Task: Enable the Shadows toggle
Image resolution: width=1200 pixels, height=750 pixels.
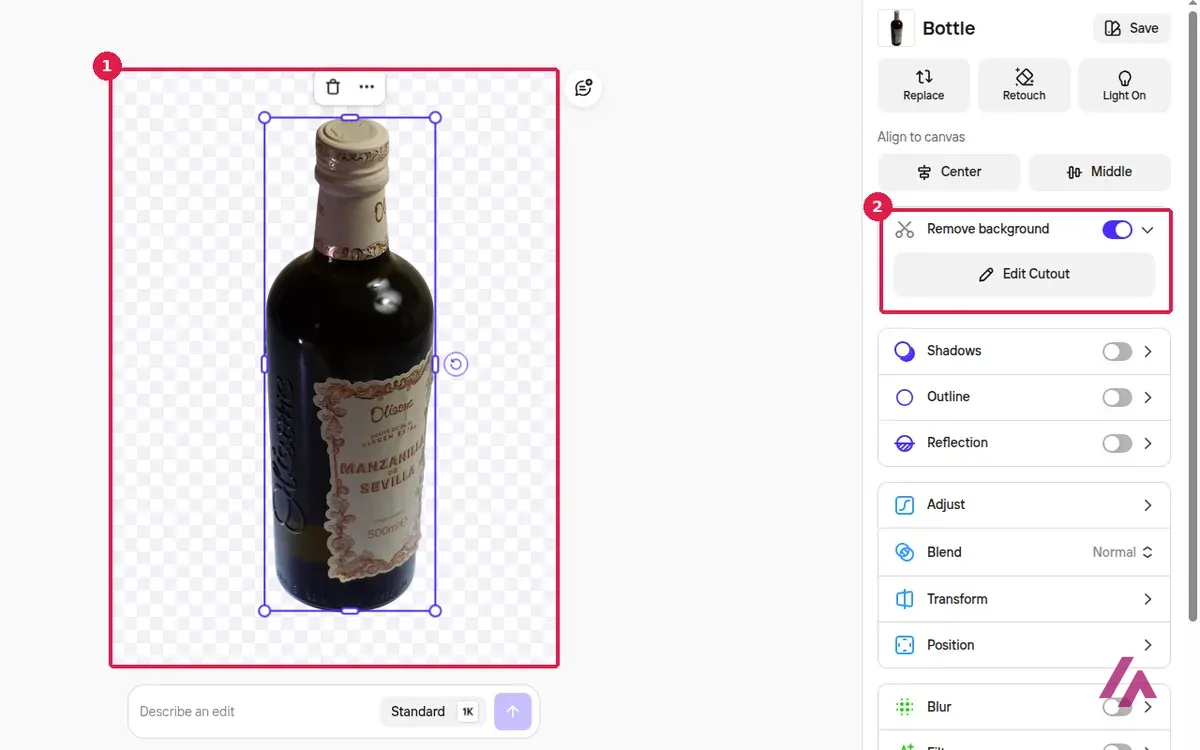Action: (1117, 351)
